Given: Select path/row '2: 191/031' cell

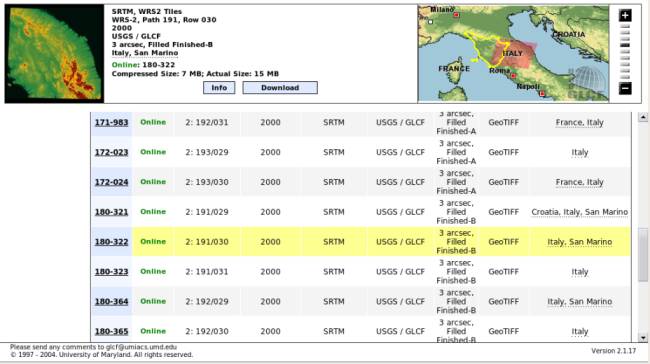Looking at the screenshot, I should (207, 272).
